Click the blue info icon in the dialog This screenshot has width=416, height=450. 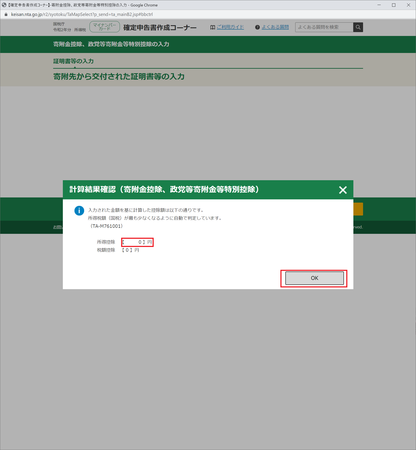[79, 211]
